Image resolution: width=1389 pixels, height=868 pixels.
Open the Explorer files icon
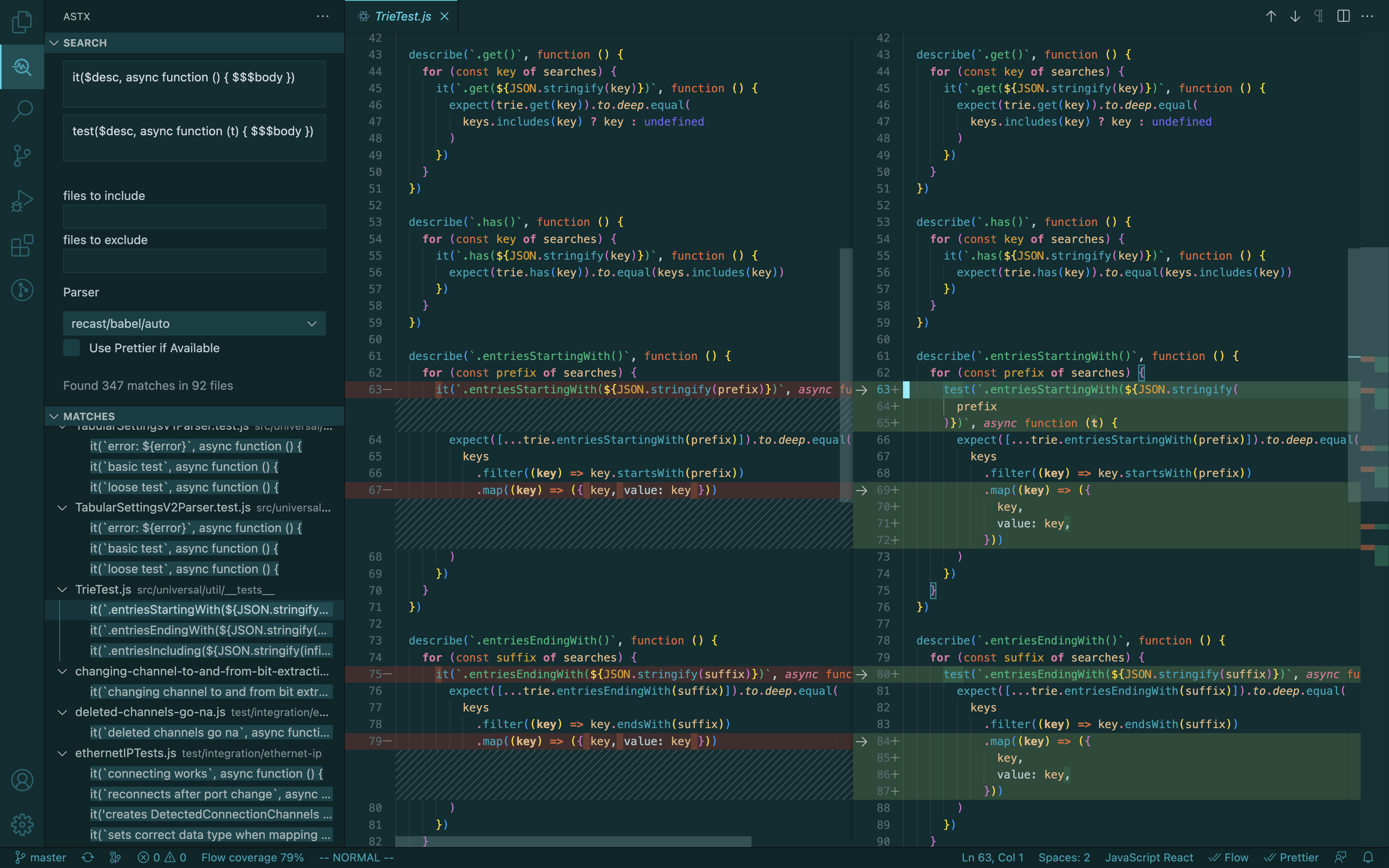[x=22, y=22]
